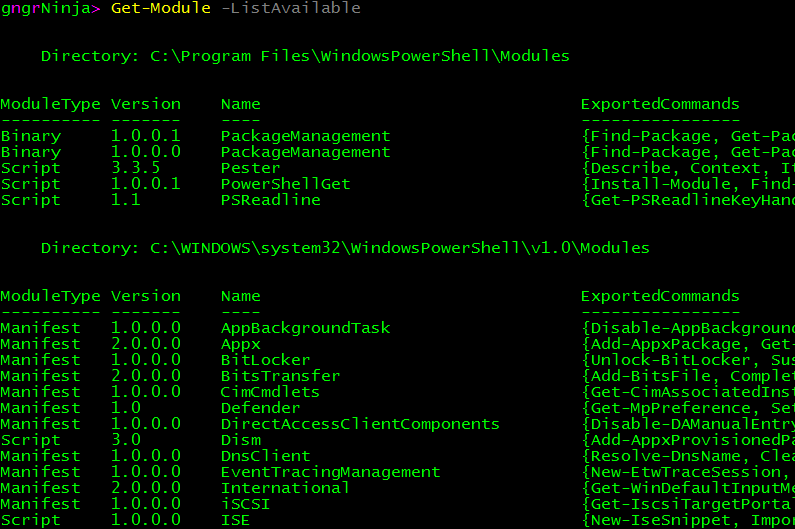
Task: Select the BitLocker module name
Action: [x=265, y=360]
